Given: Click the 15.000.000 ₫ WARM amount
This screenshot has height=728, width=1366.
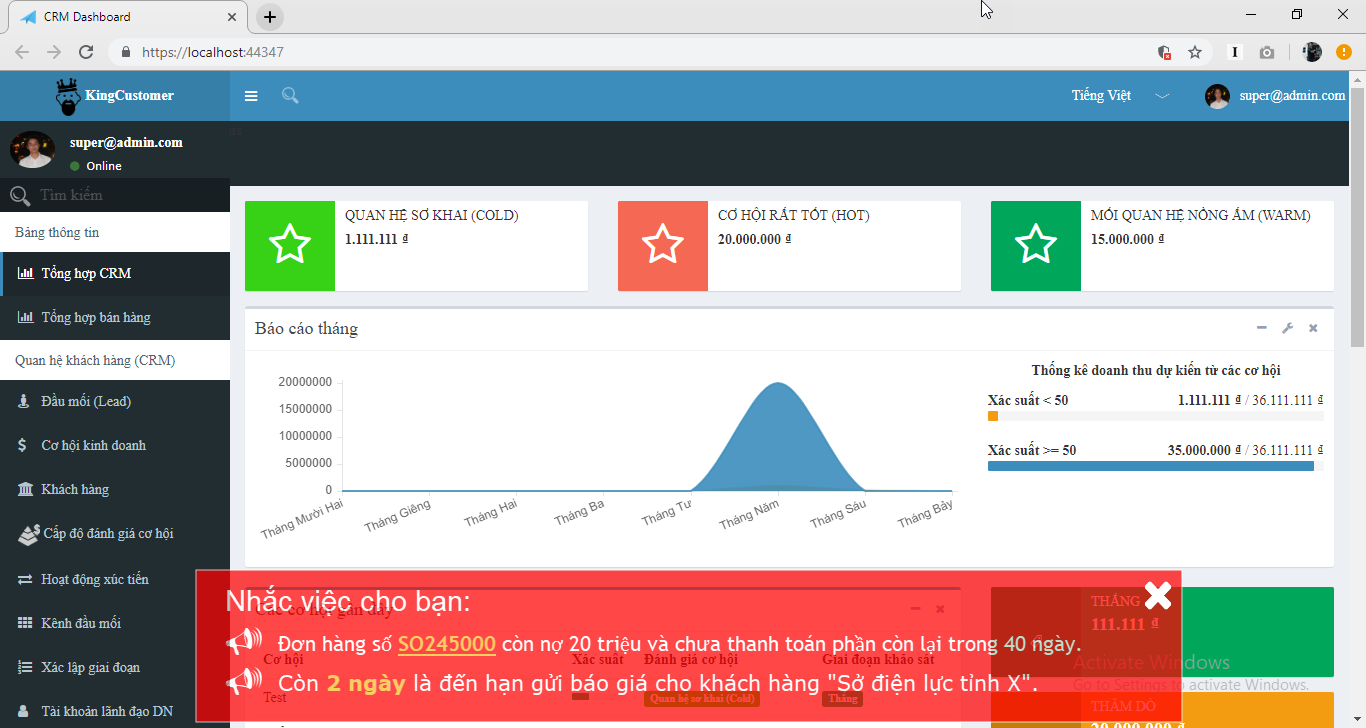Looking at the screenshot, I should coord(1128,239).
